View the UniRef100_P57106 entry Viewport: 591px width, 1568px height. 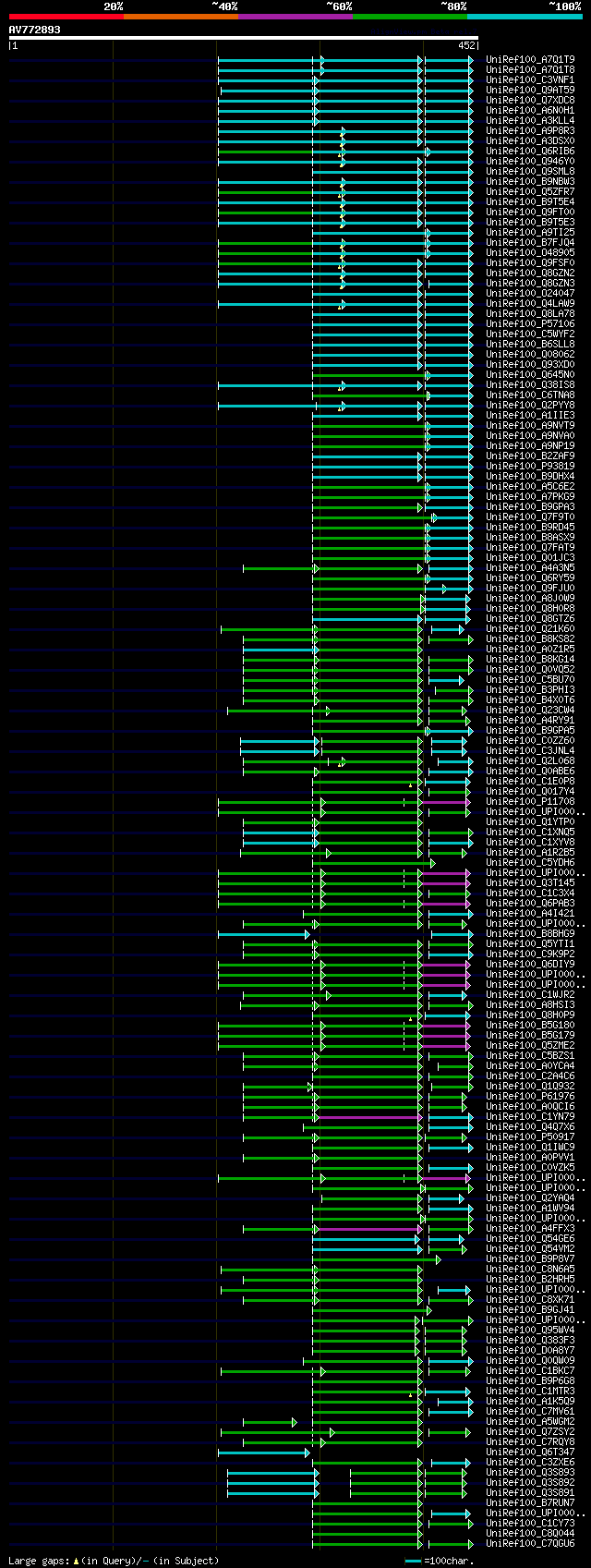tap(530, 323)
